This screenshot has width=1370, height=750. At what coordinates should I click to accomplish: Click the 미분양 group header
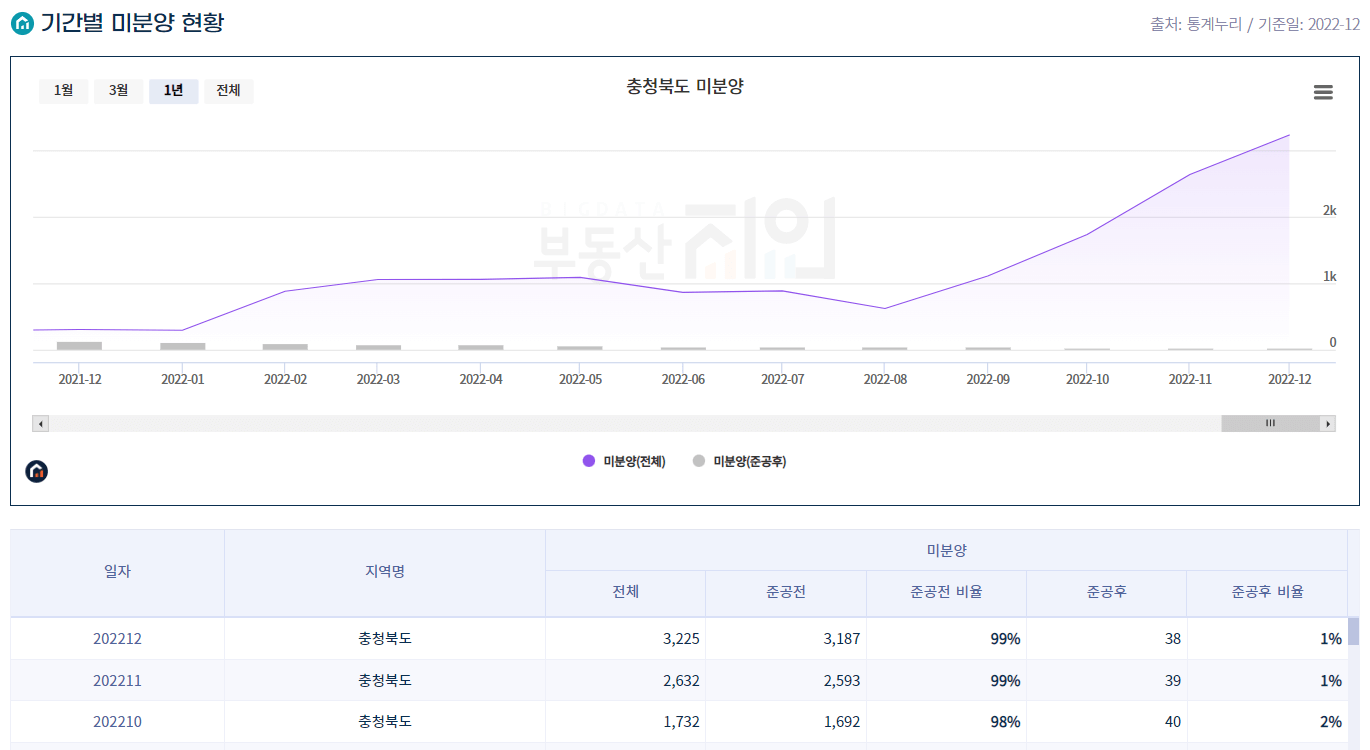click(946, 550)
